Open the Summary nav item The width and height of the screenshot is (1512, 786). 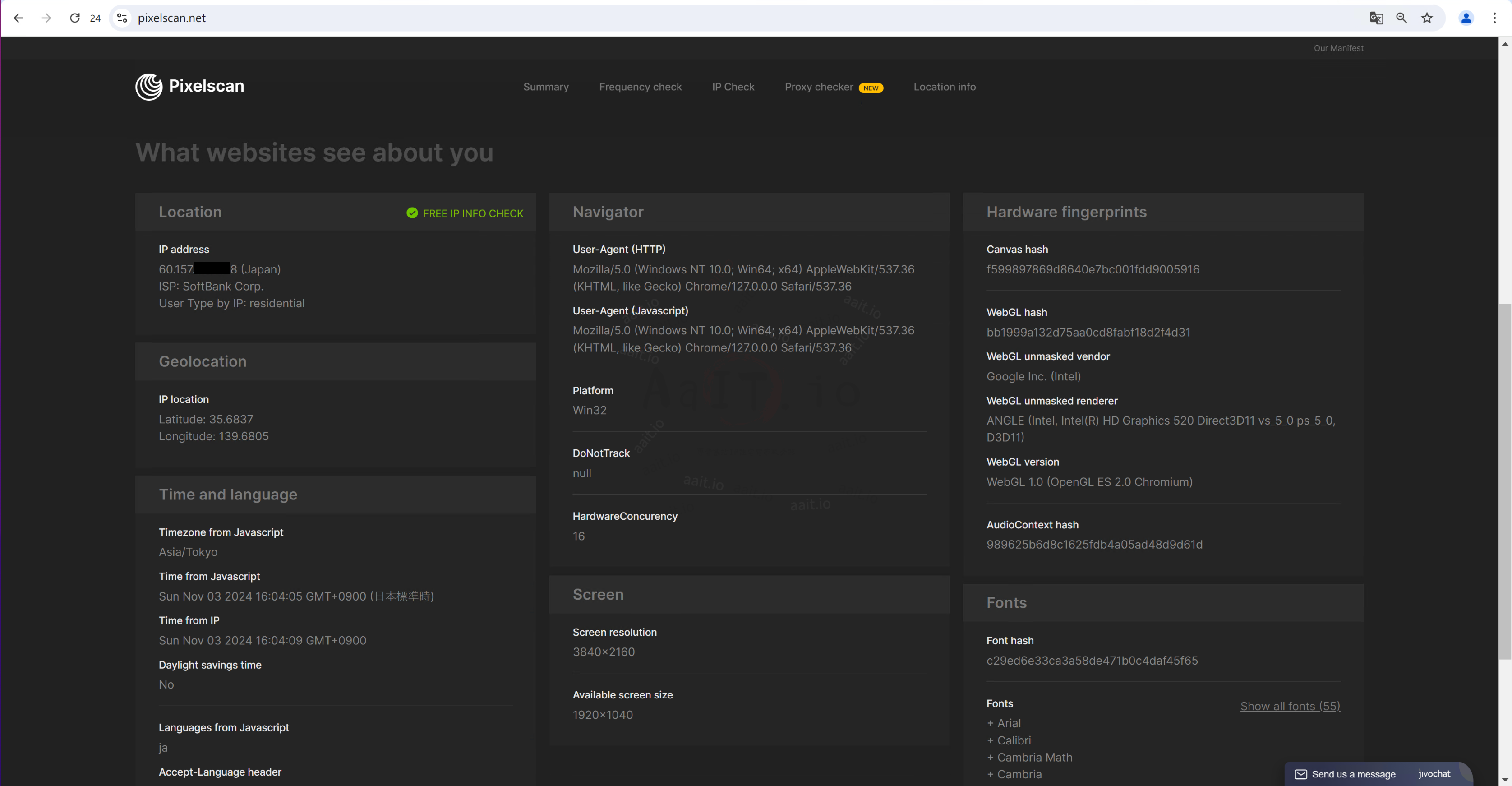click(546, 87)
